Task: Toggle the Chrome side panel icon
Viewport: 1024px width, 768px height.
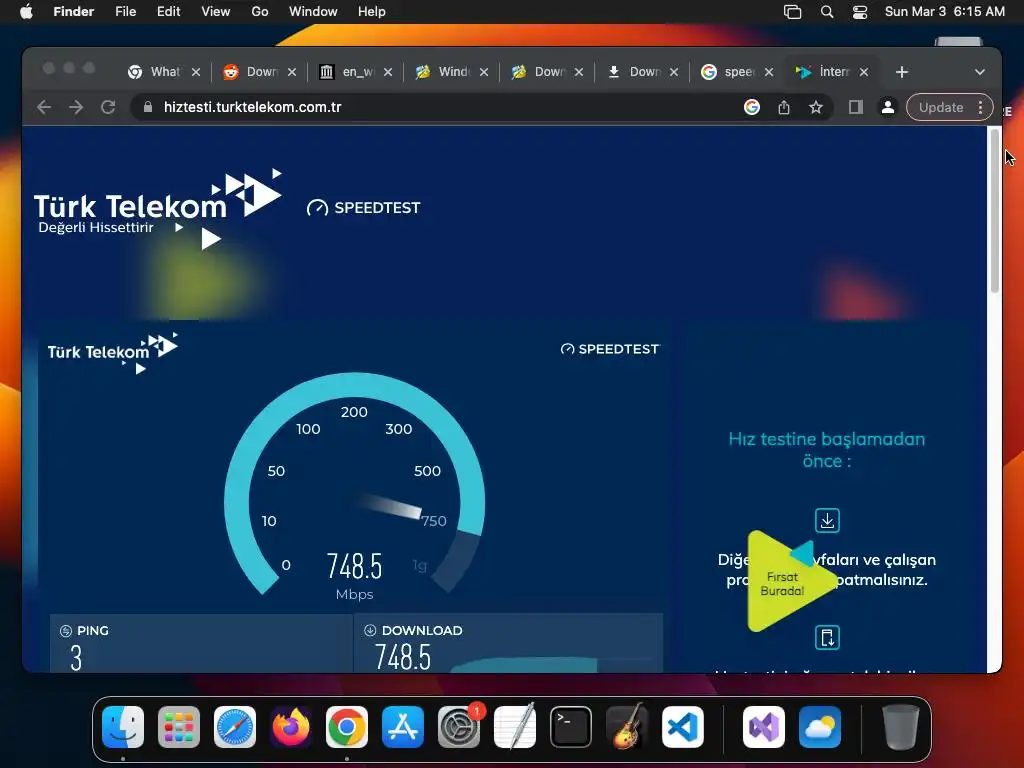Action: coord(856,107)
